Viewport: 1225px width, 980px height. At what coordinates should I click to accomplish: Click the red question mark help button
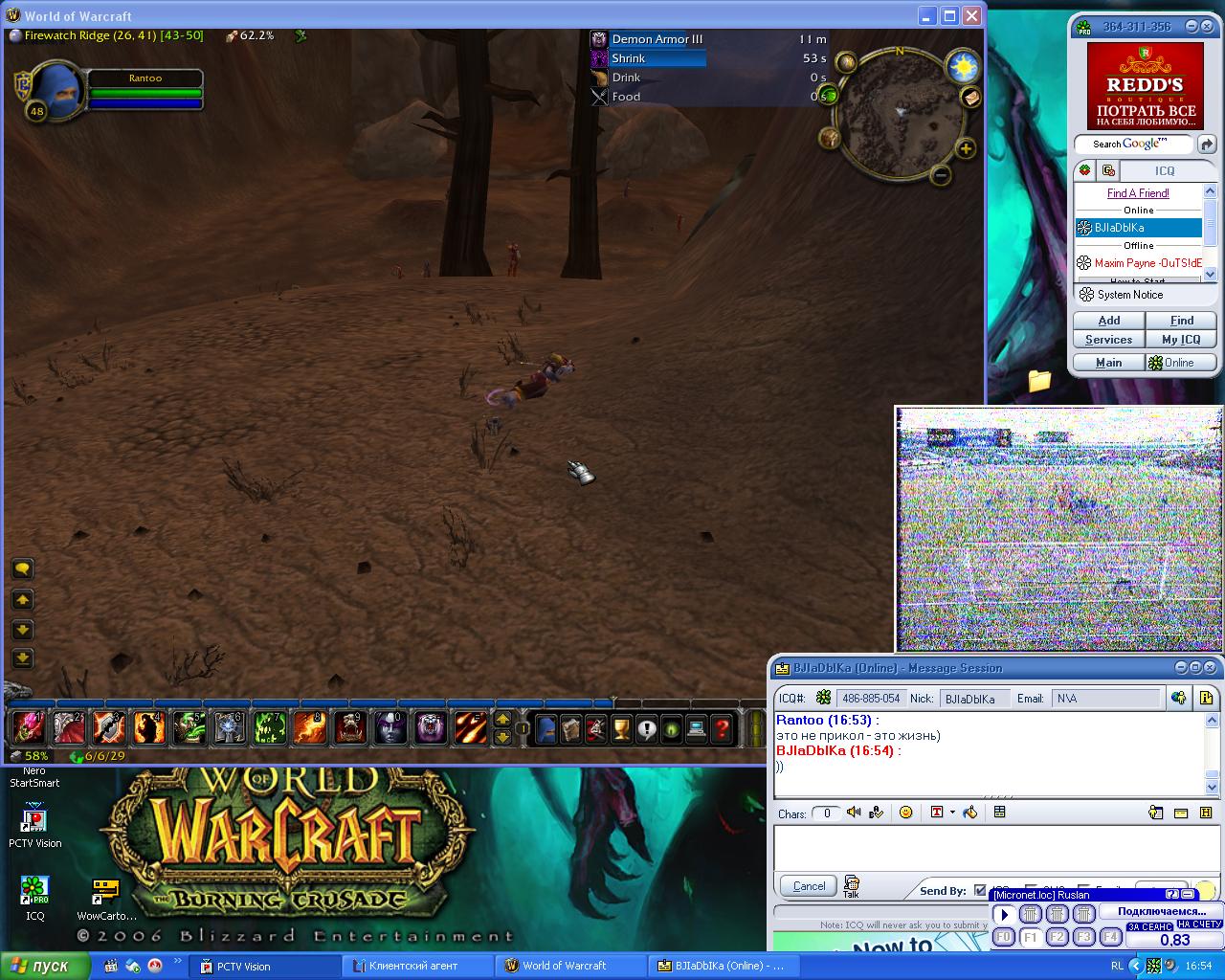coord(722,729)
